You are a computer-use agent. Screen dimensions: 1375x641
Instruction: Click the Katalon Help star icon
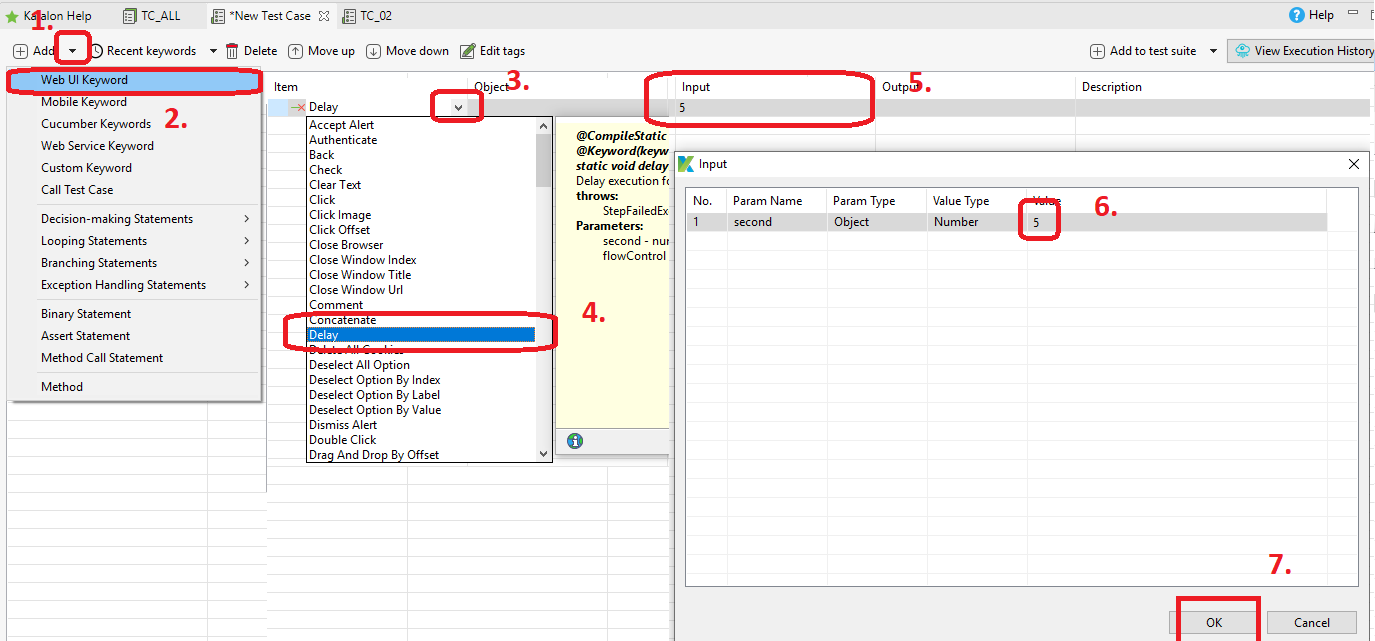tap(12, 16)
